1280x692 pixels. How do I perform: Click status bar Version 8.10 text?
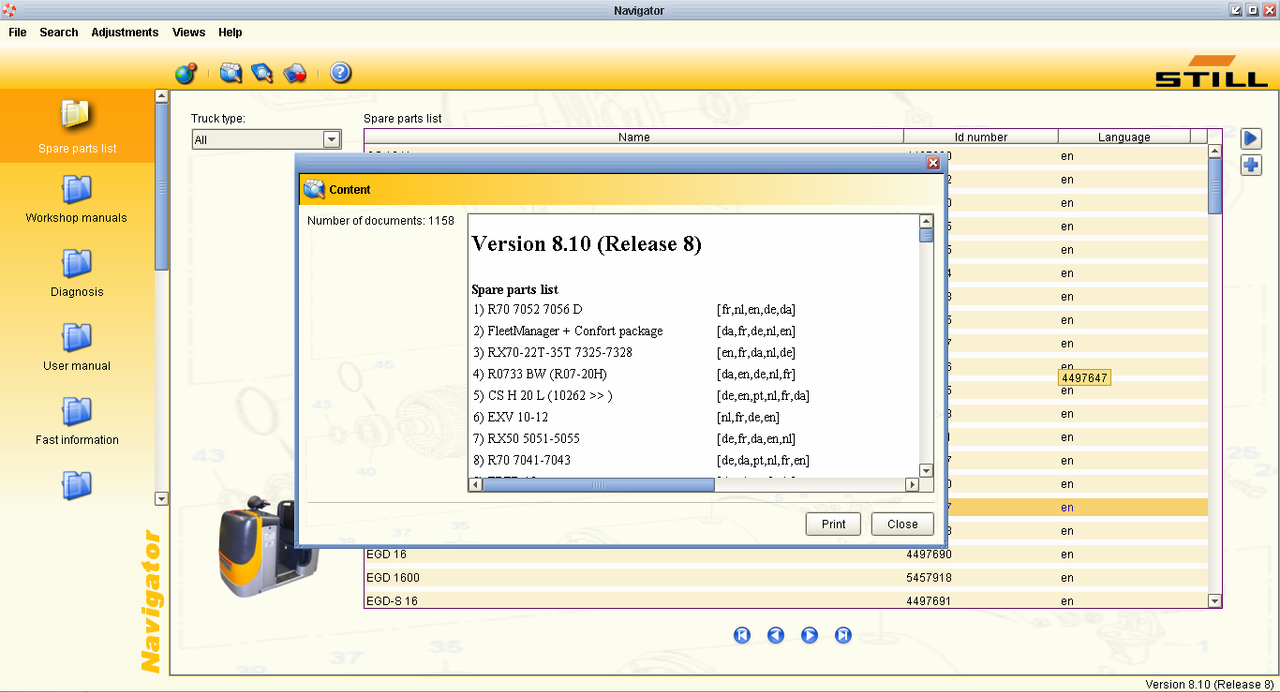1209,684
